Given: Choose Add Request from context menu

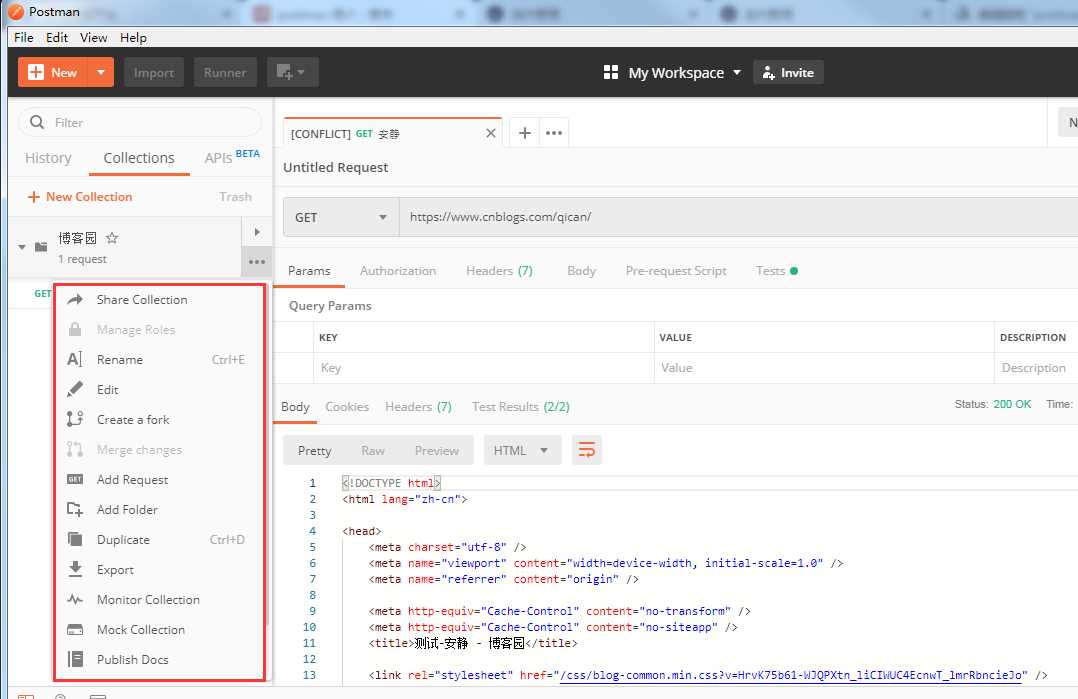Looking at the screenshot, I should pos(160,479).
